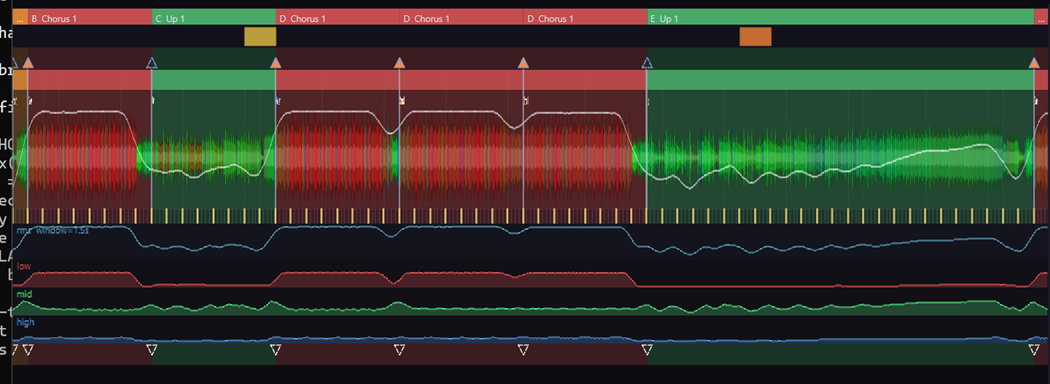Select the orange triangle at the end of E Up 1
1050x384 pixels.
(1034, 63)
